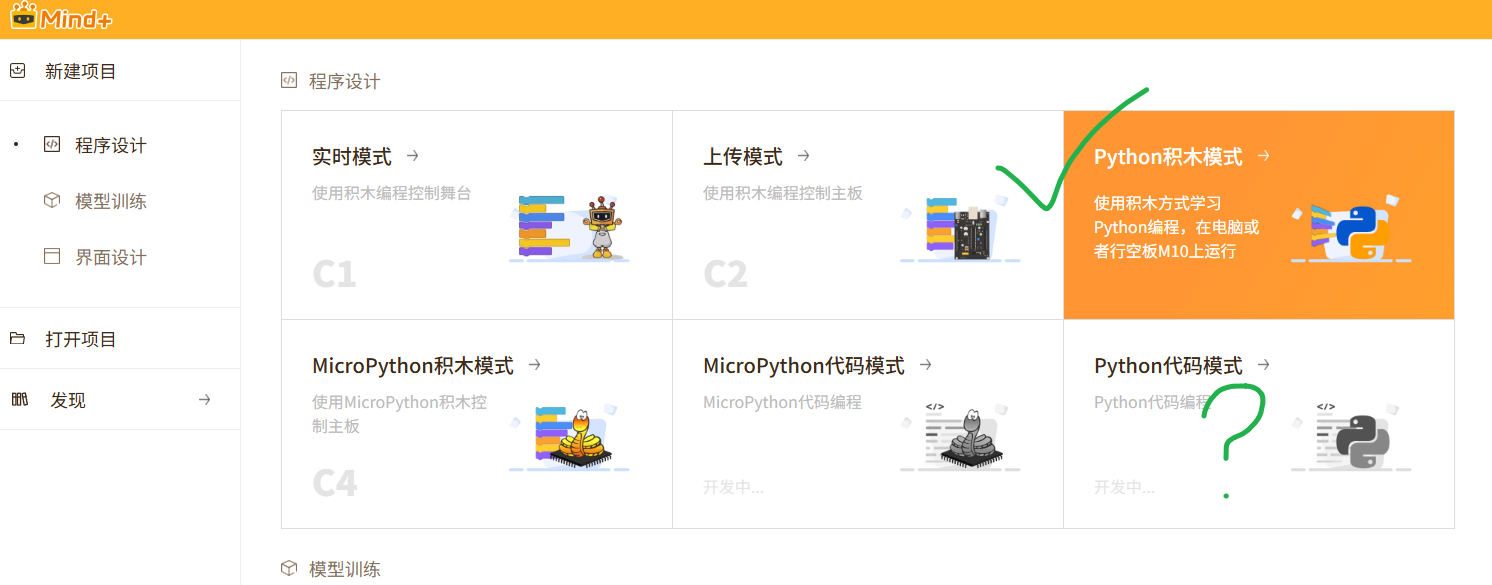Open the Python代码模式 title link
The width and height of the screenshot is (1492, 585).
pyautogui.click(x=1168, y=366)
